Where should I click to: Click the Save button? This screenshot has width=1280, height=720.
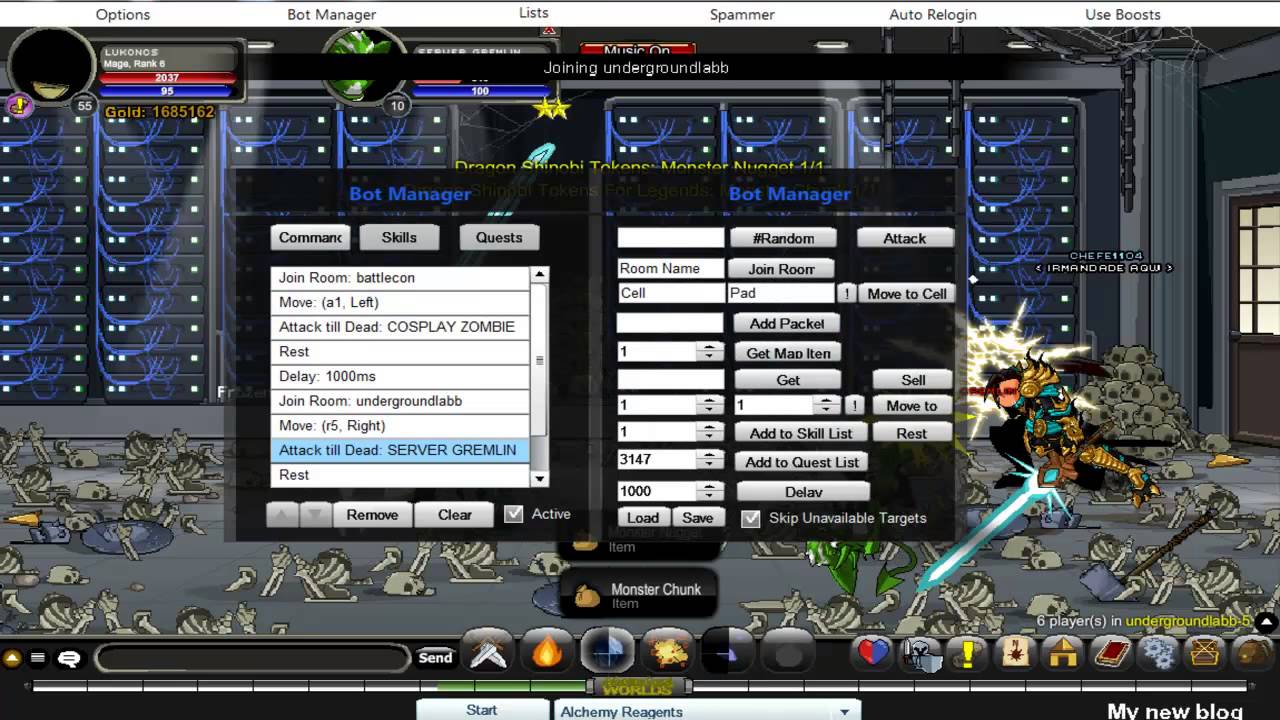(x=698, y=517)
